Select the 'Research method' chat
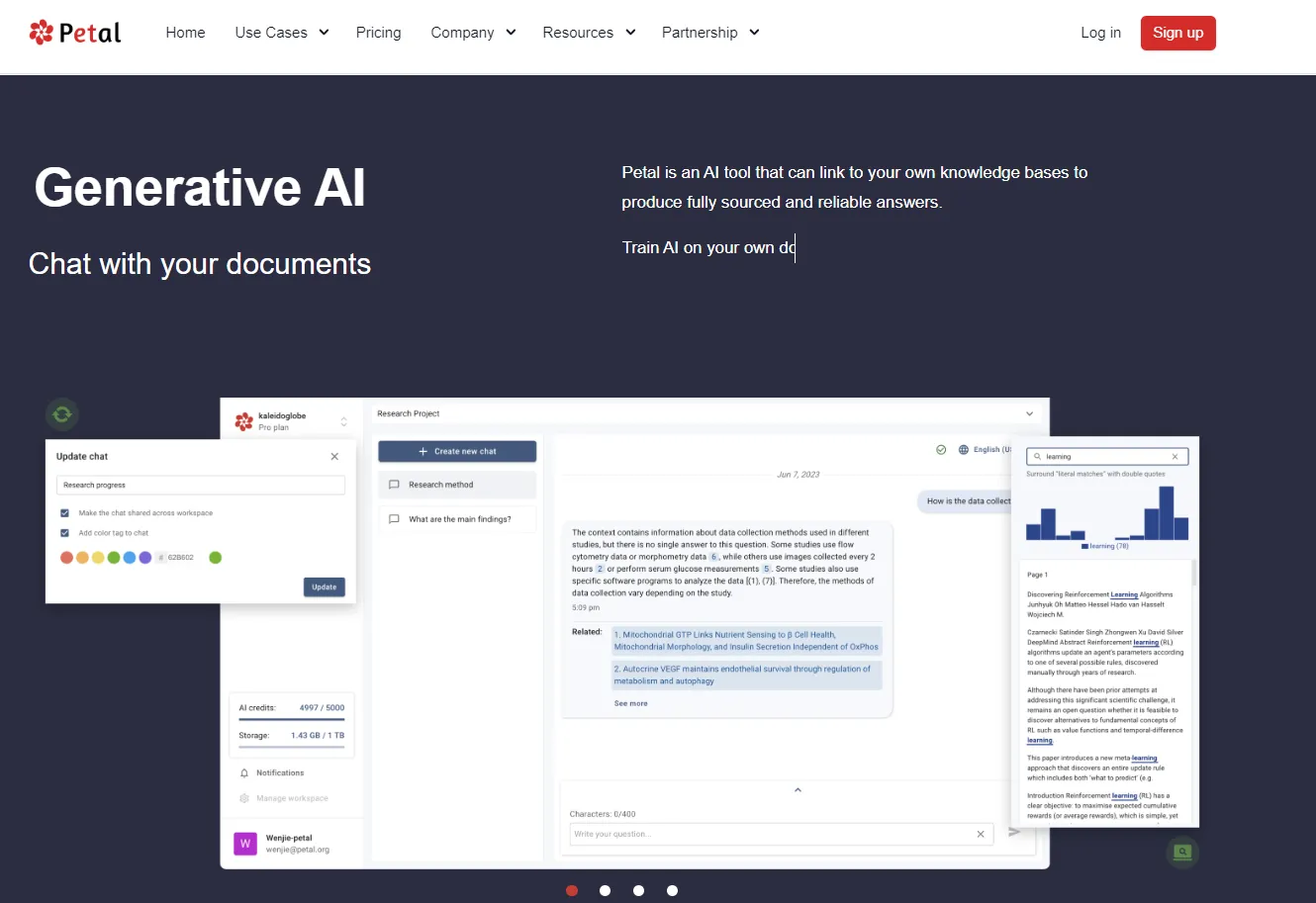Image resolution: width=1316 pixels, height=903 pixels. point(457,485)
